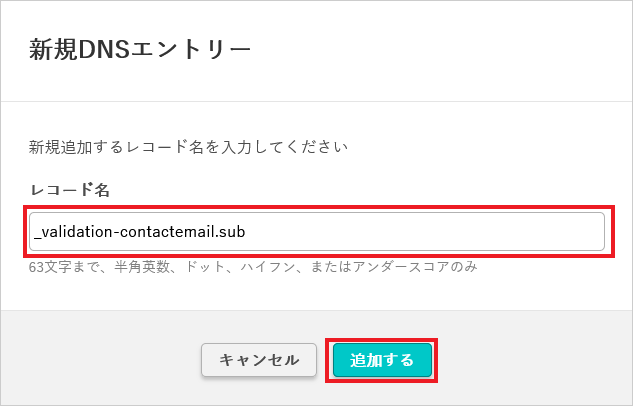This screenshot has height=406, width=633.
Task: Click the レコード名 text input field
Action: click(x=316, y=232)
